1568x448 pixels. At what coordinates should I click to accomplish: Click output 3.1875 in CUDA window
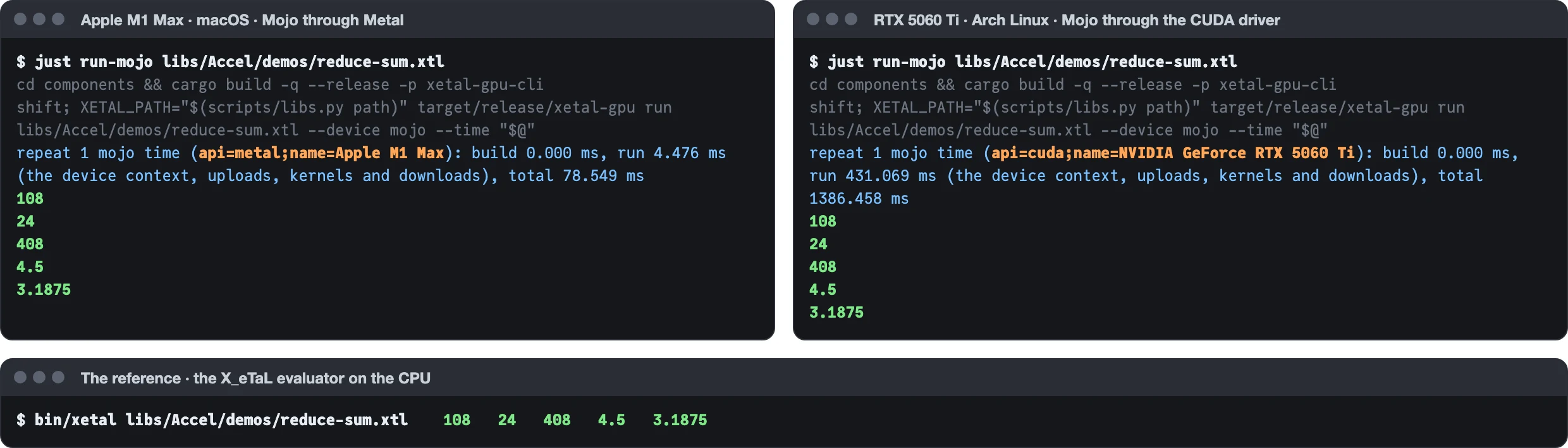(x=836, y=313)
